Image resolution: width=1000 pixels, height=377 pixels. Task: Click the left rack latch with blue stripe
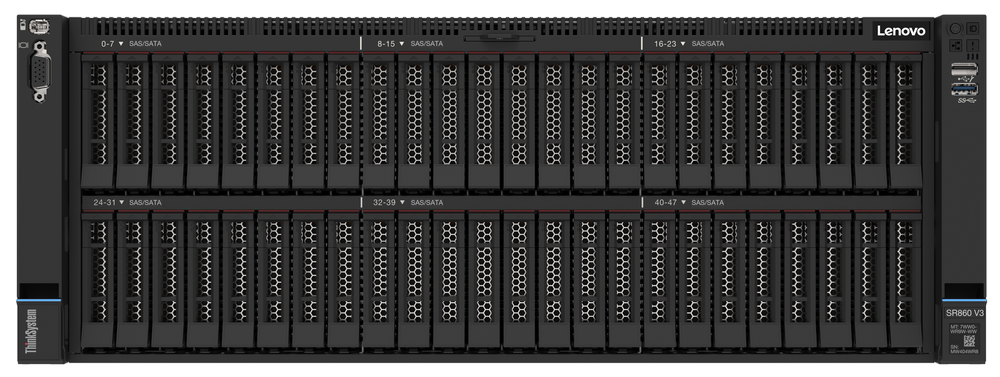(x=39, y=292)
